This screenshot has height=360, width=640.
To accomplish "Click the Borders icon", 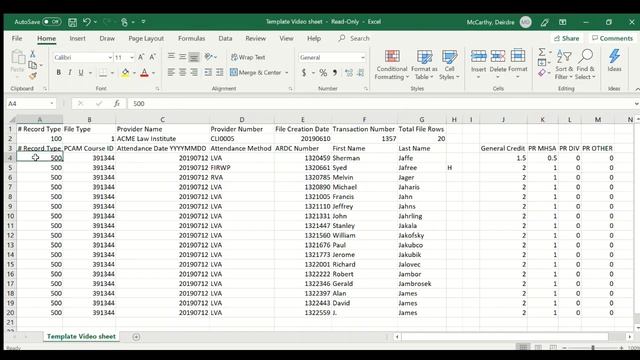I will tap(103, 73).
